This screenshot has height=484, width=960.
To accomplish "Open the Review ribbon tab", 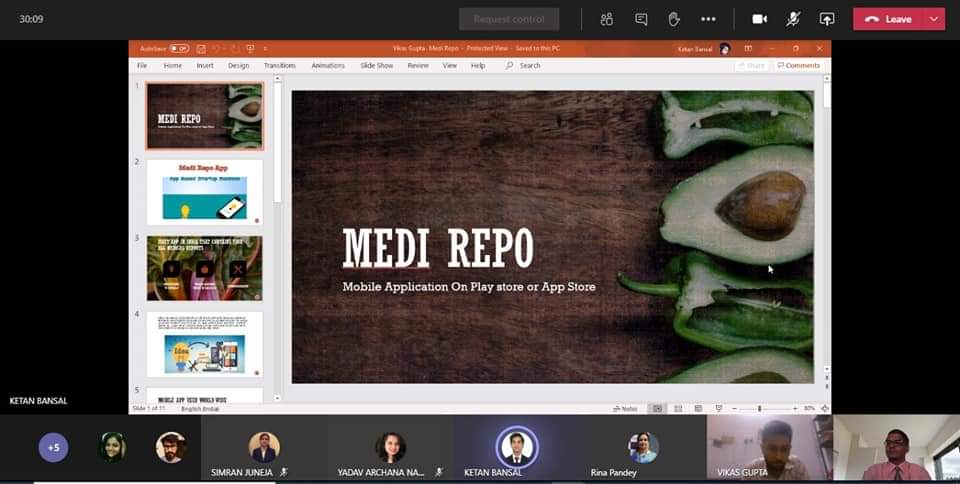I will tap(418, 65).
